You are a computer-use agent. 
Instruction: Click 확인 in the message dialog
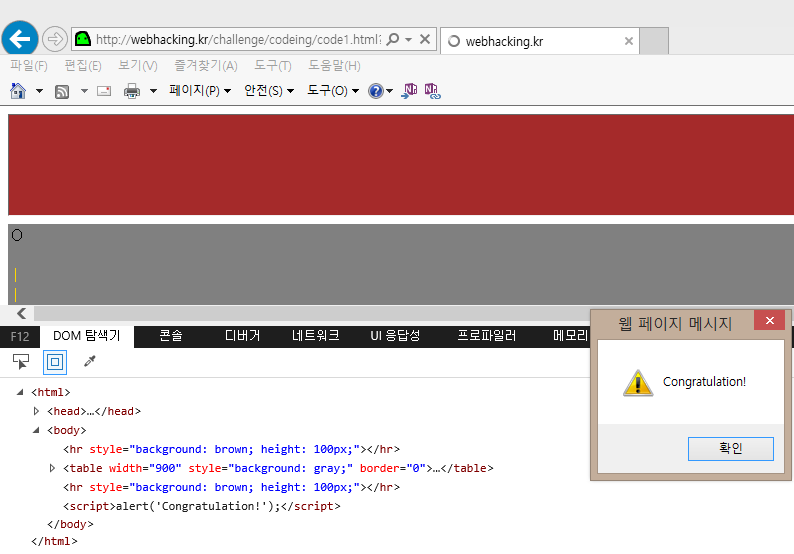point(731,449)
